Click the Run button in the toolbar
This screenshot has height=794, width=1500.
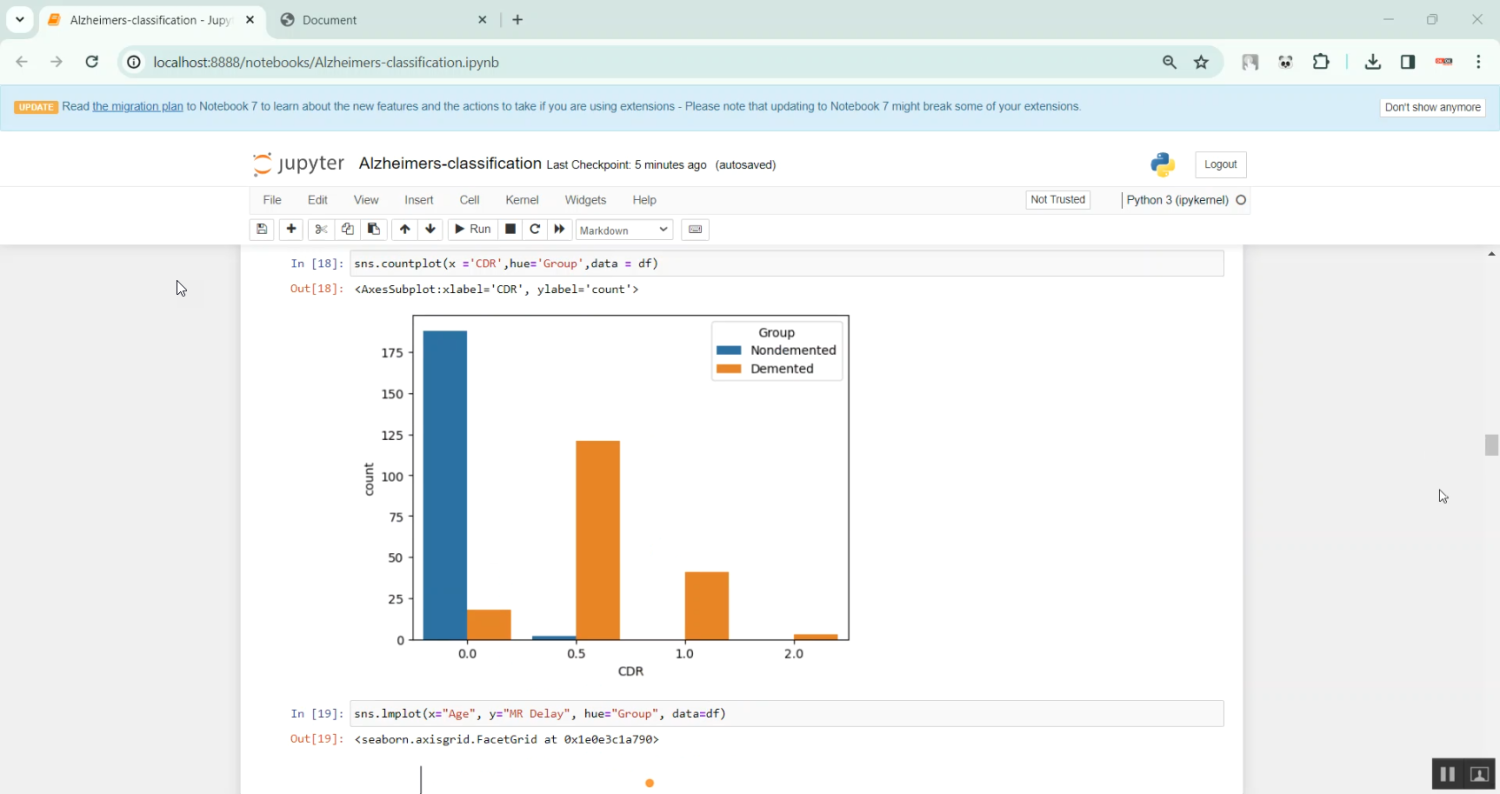point(472,229)
